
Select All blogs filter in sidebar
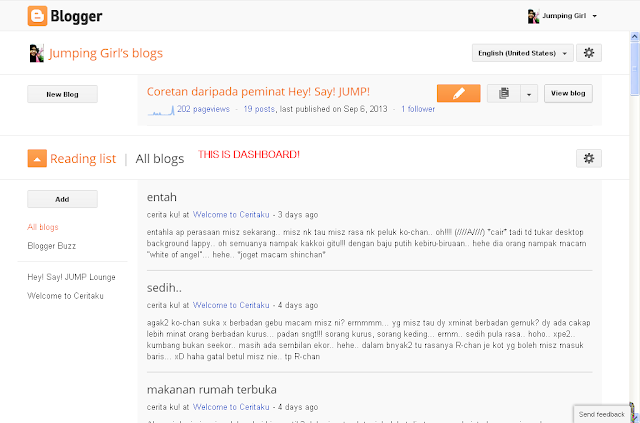click(43, 227)
